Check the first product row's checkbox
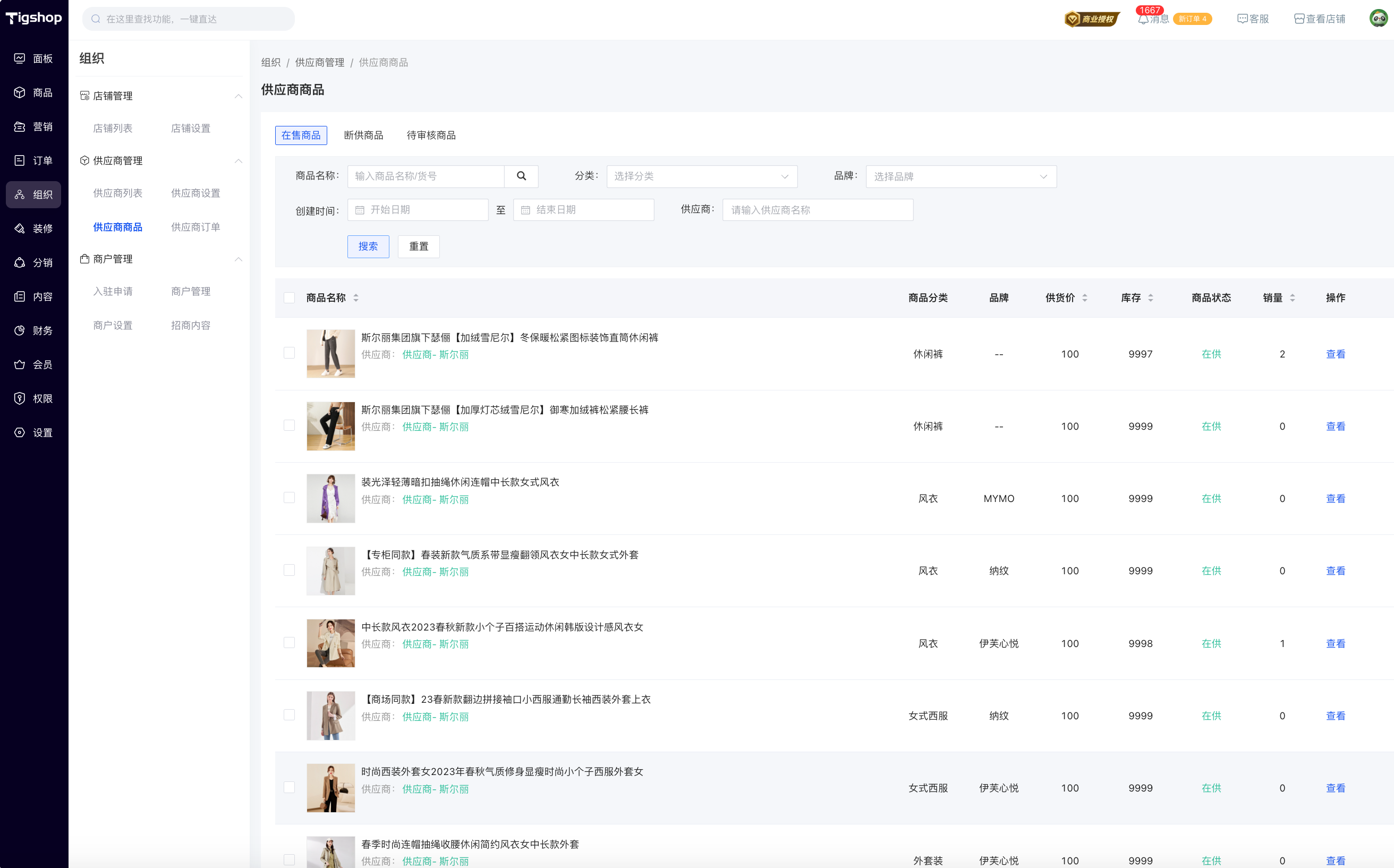This screenshot has width=1394, height=868. pos(290,353)
